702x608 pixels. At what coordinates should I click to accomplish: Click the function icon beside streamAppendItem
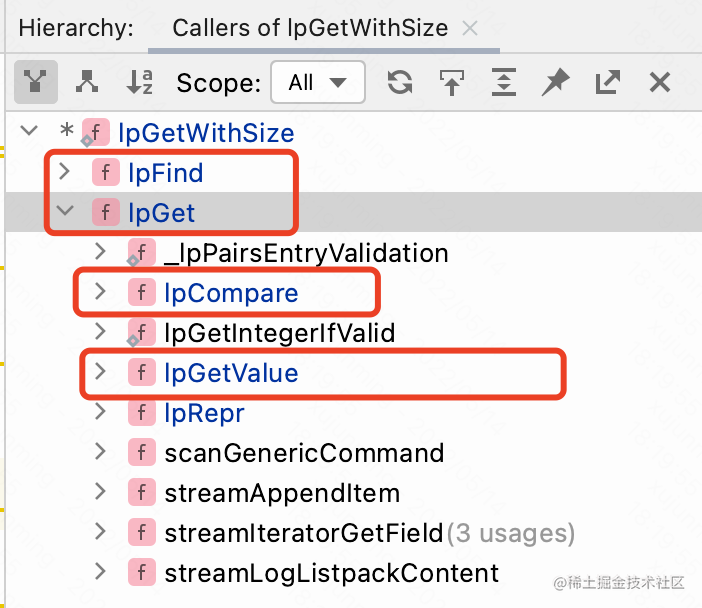(x=141, y=492)
